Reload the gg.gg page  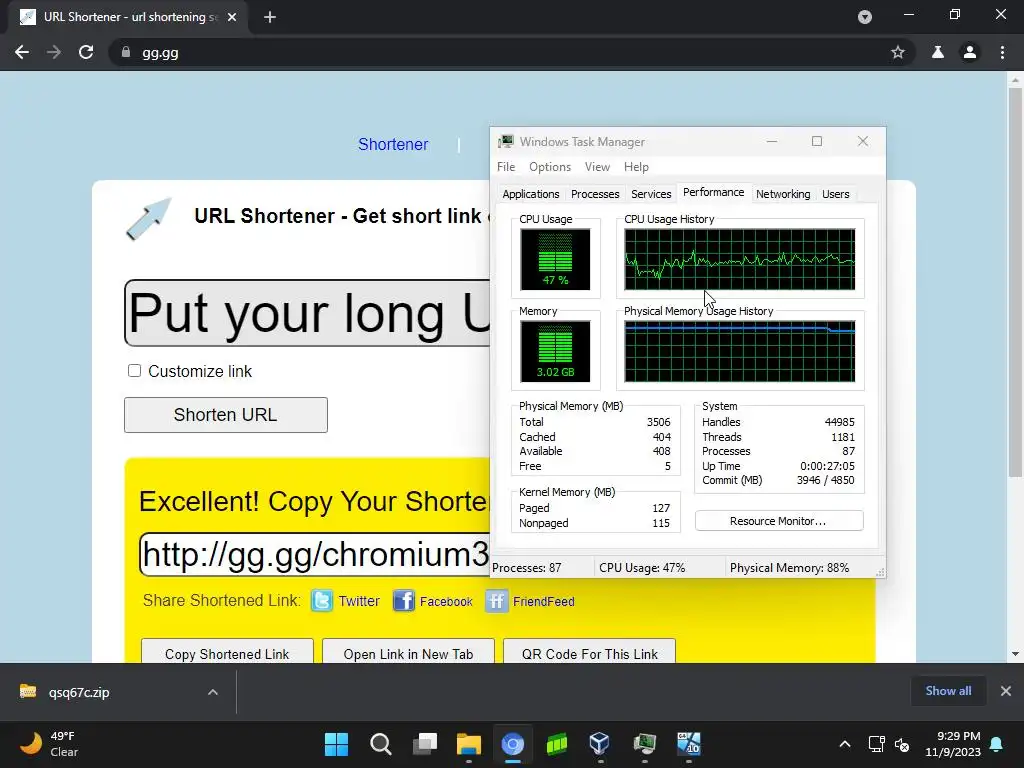coord(86,52)
